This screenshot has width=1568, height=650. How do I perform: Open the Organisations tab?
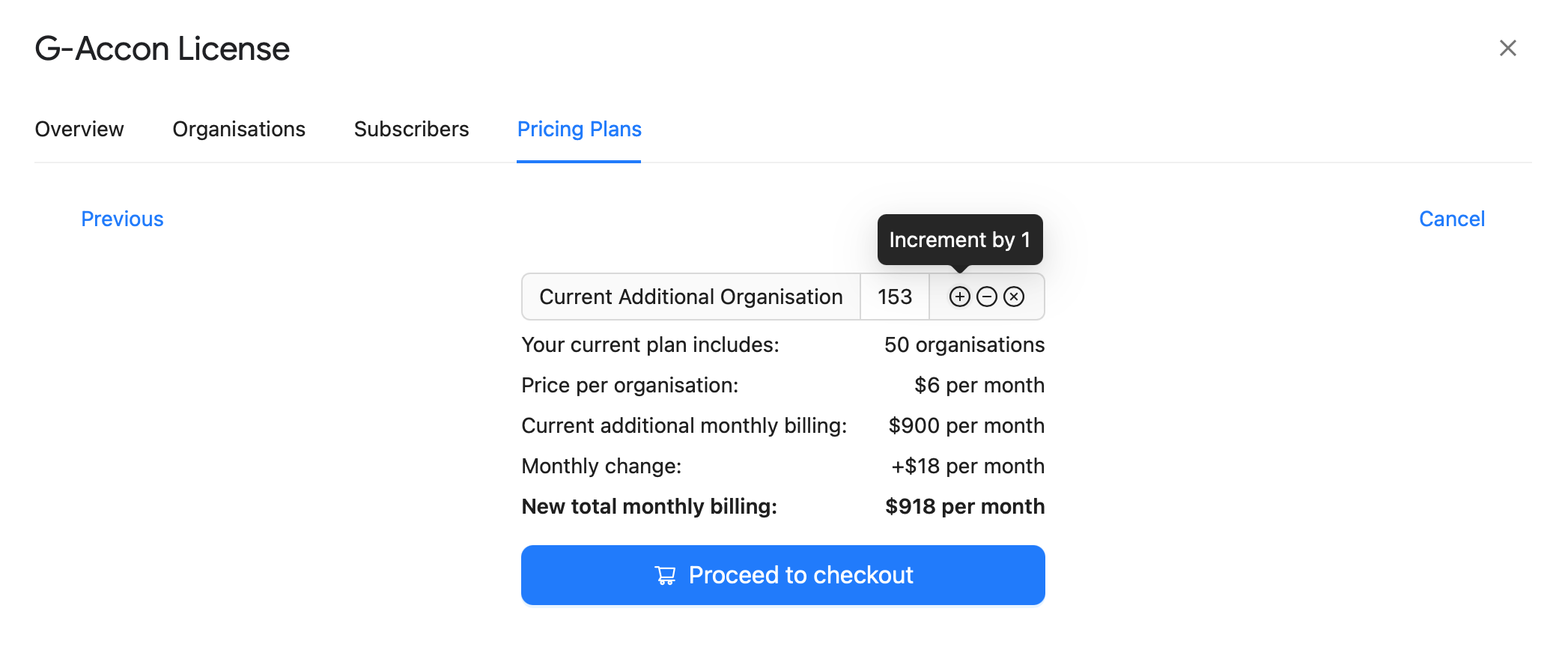click(239, 129)
